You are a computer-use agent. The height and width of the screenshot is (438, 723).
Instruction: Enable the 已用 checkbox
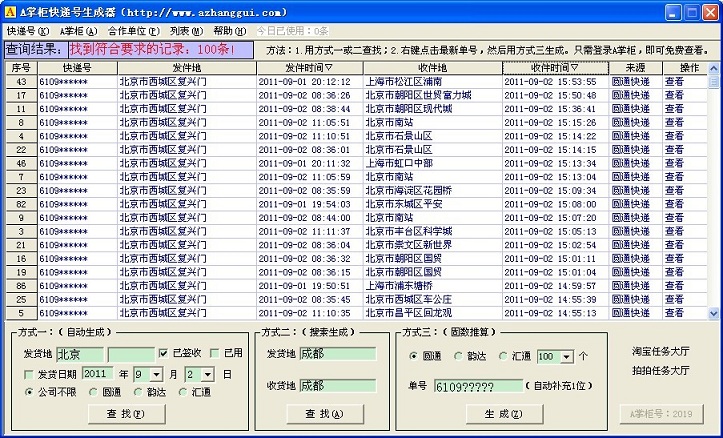click(x=214, y=353)
